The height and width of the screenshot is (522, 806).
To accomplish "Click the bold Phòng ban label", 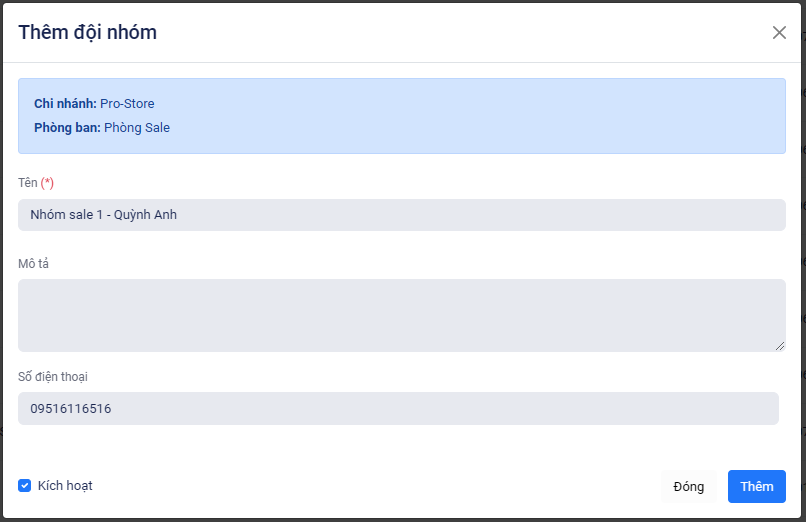I will click(x=67, y=128).
